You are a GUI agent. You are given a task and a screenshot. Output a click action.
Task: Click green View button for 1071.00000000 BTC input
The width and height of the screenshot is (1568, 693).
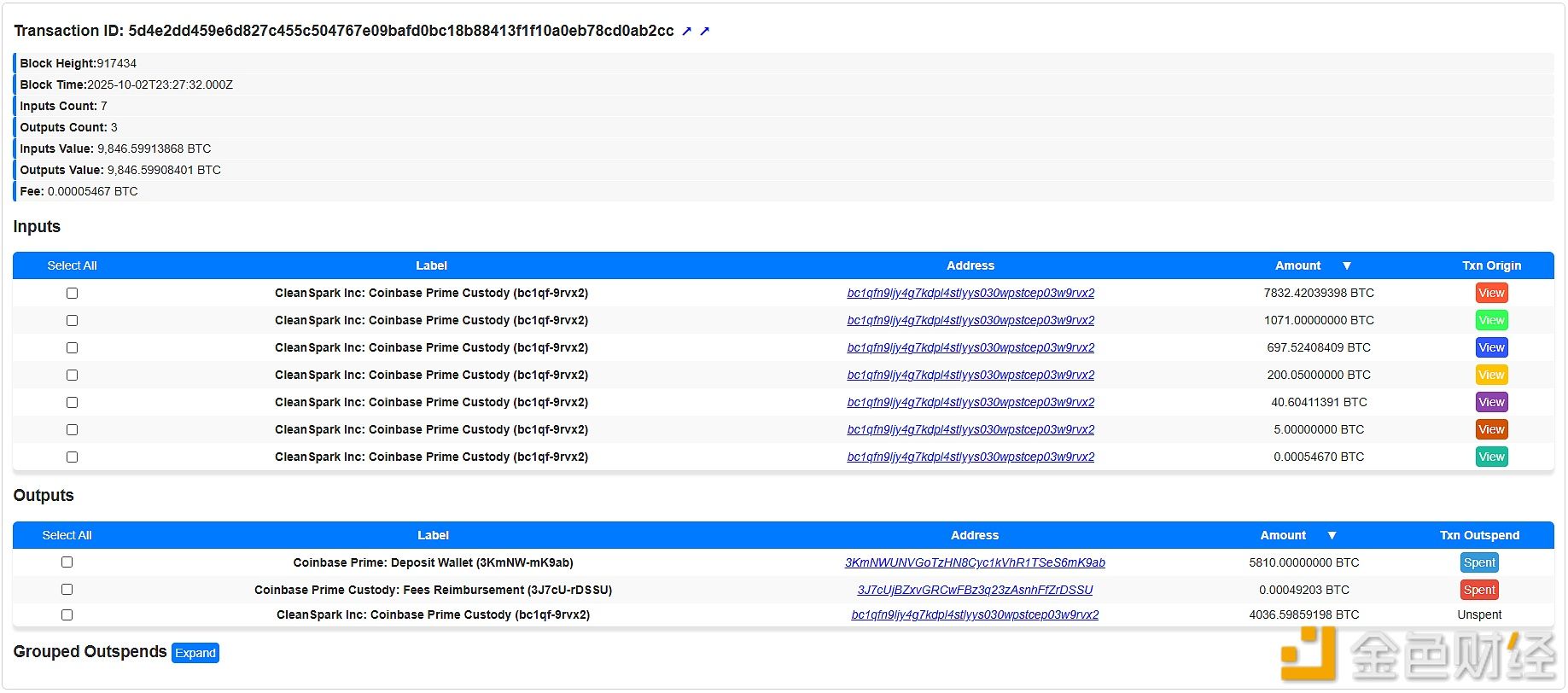pyautogui.click(x=1490, y=320)
